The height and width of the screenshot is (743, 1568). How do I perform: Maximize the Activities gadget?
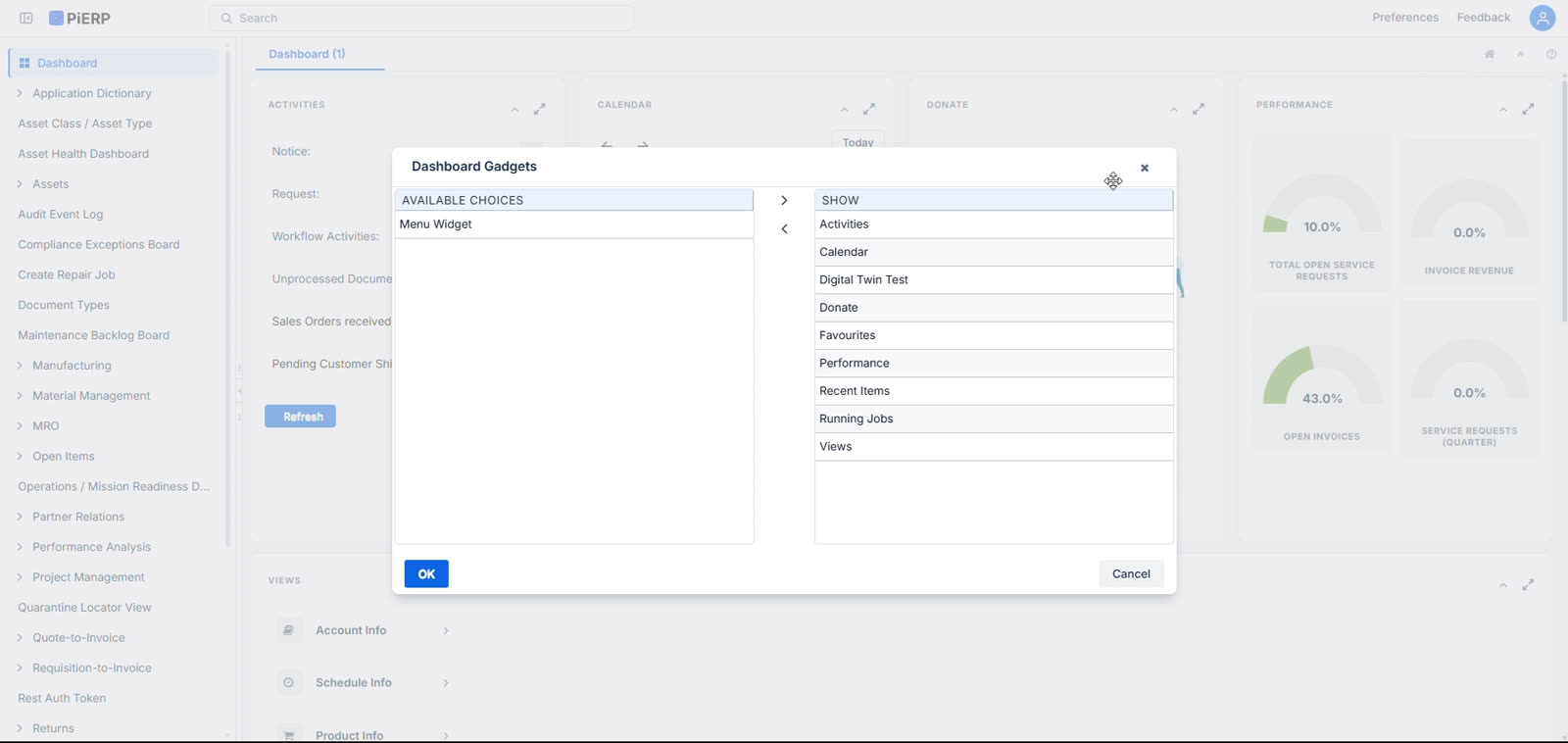(x=540, y=109)
